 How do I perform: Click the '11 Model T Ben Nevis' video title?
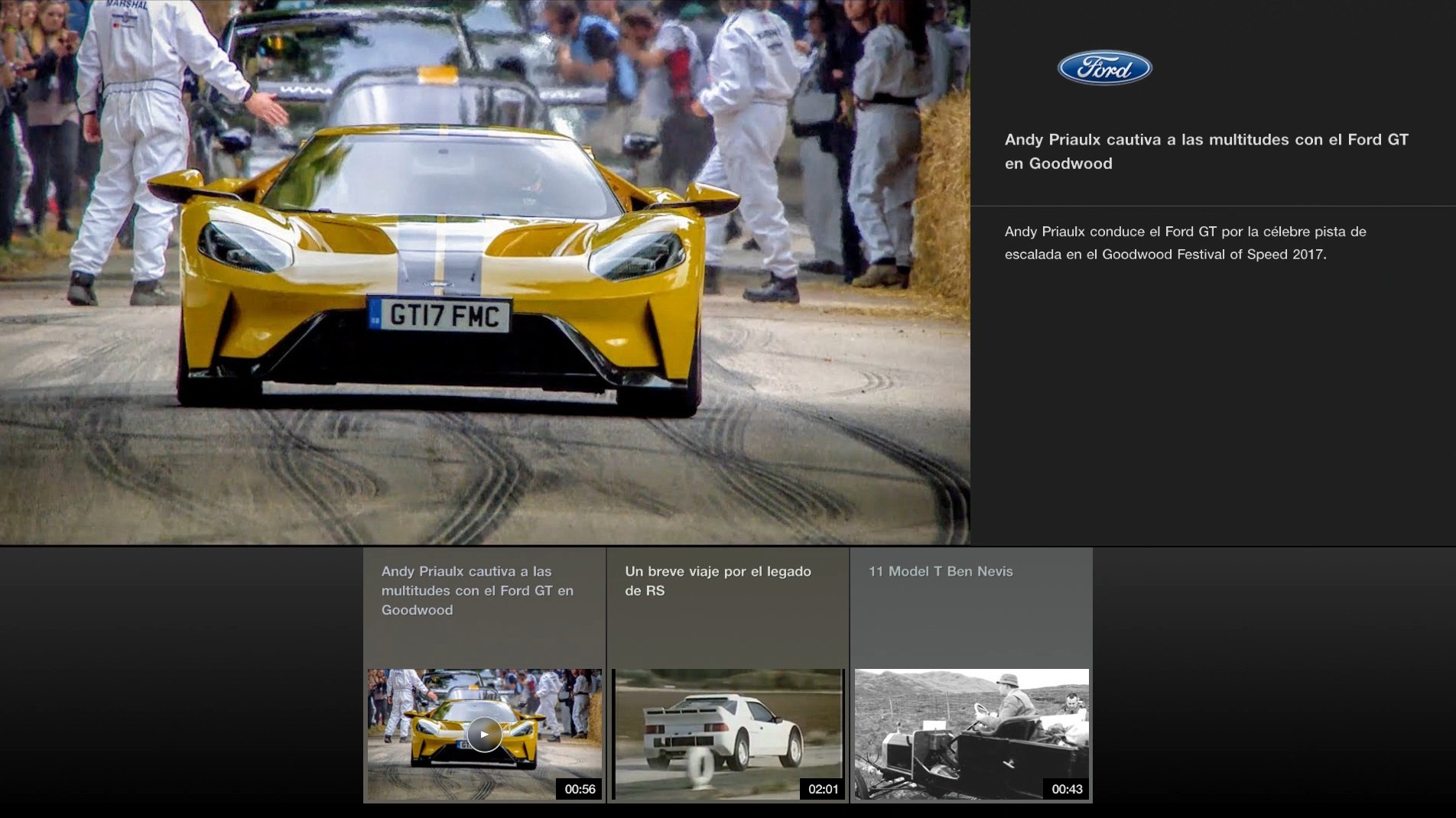pos(939,570)
